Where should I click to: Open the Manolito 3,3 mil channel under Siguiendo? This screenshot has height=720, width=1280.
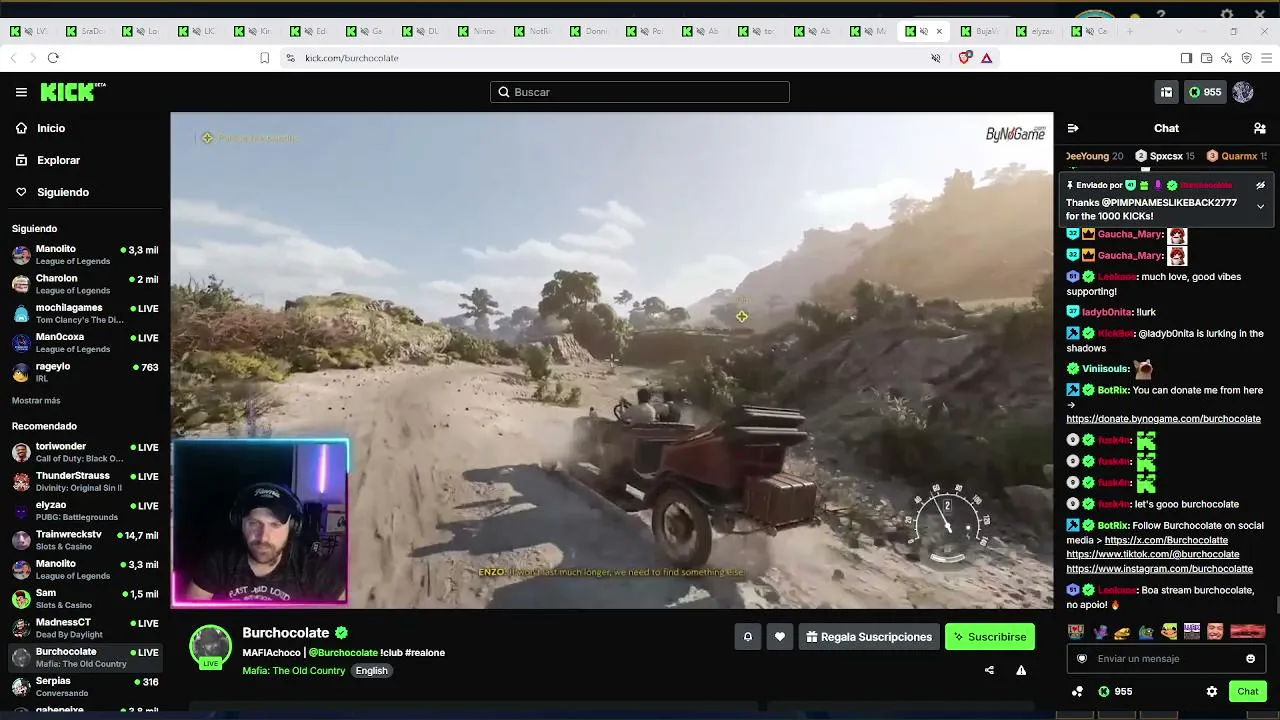[85, 255]
